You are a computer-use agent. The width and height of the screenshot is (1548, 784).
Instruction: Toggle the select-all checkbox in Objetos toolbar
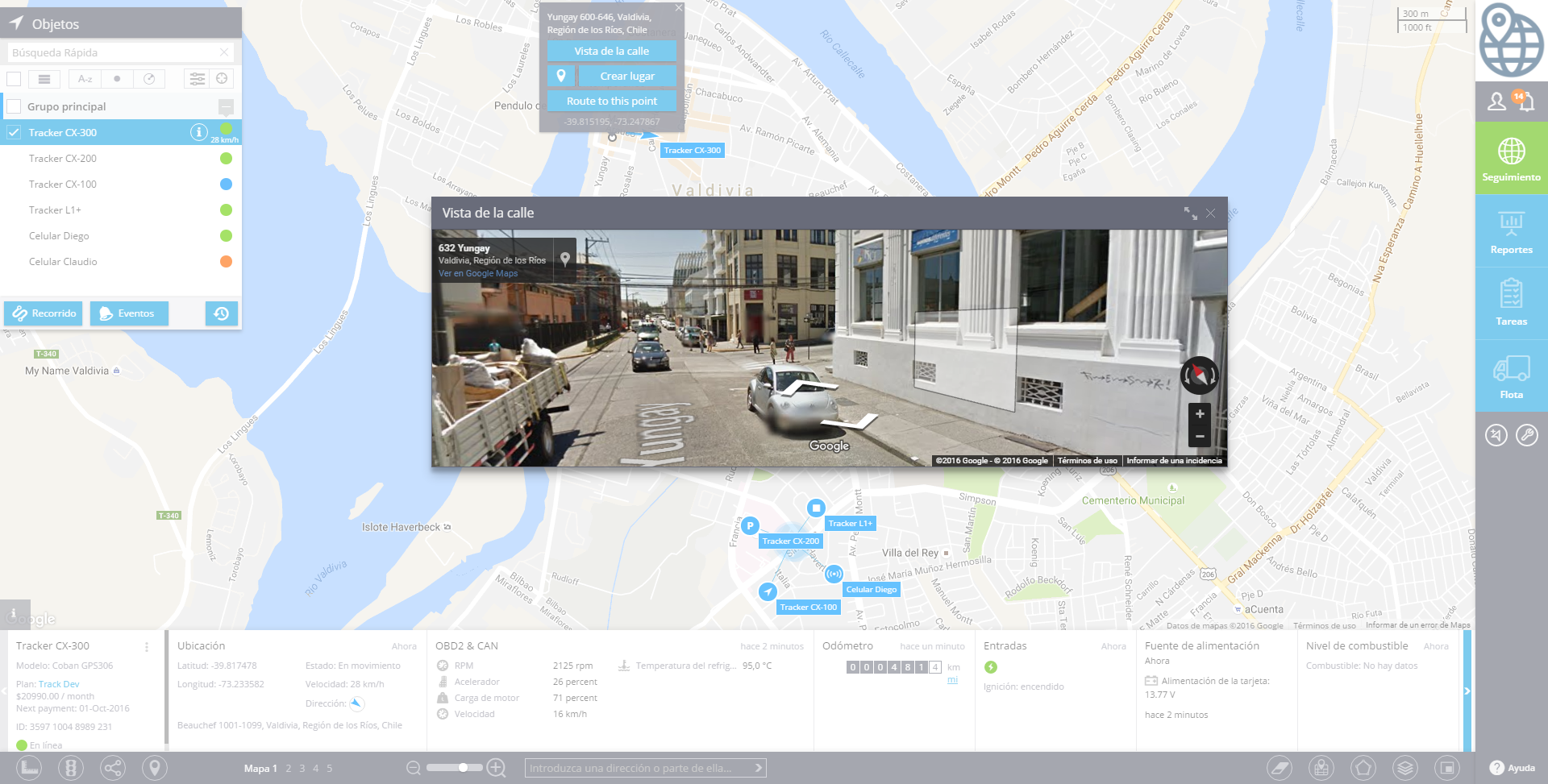click(x=14, y=79)
